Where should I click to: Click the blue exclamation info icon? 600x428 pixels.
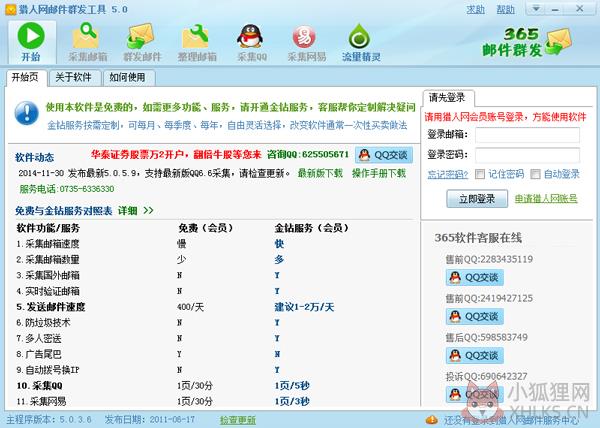[26, 113]
